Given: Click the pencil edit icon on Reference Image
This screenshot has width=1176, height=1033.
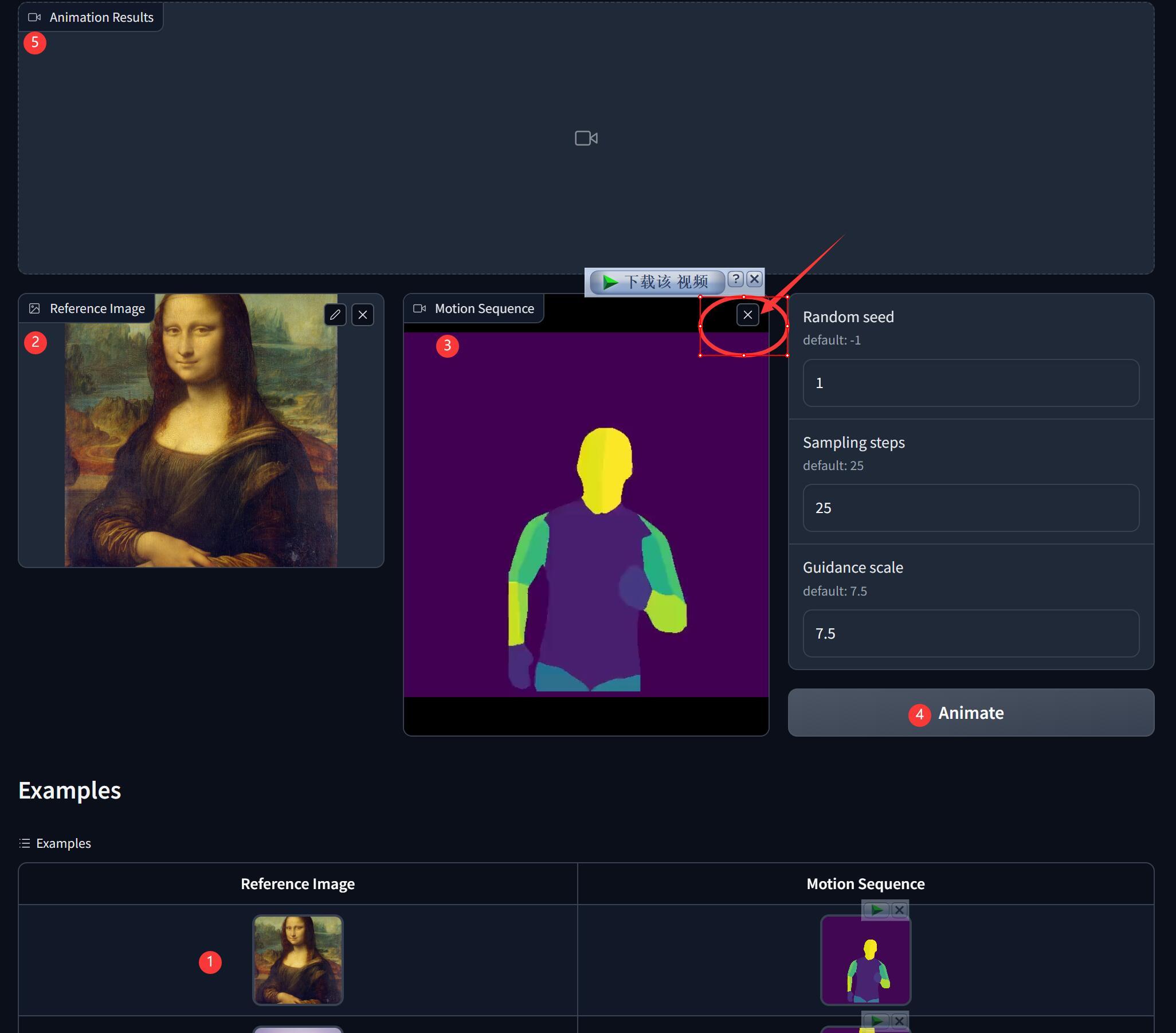Looking at the screenshot, I should 335,315.
